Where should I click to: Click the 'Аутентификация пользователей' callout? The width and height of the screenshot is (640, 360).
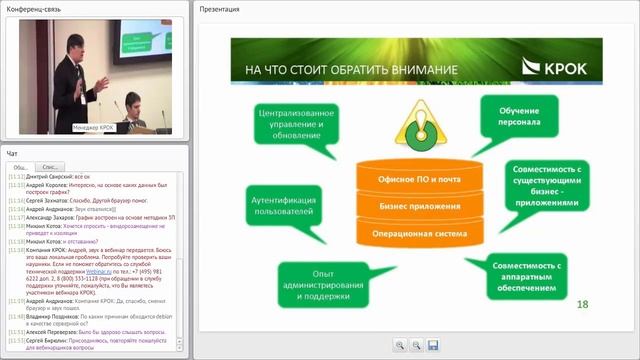tap(284, 206)
